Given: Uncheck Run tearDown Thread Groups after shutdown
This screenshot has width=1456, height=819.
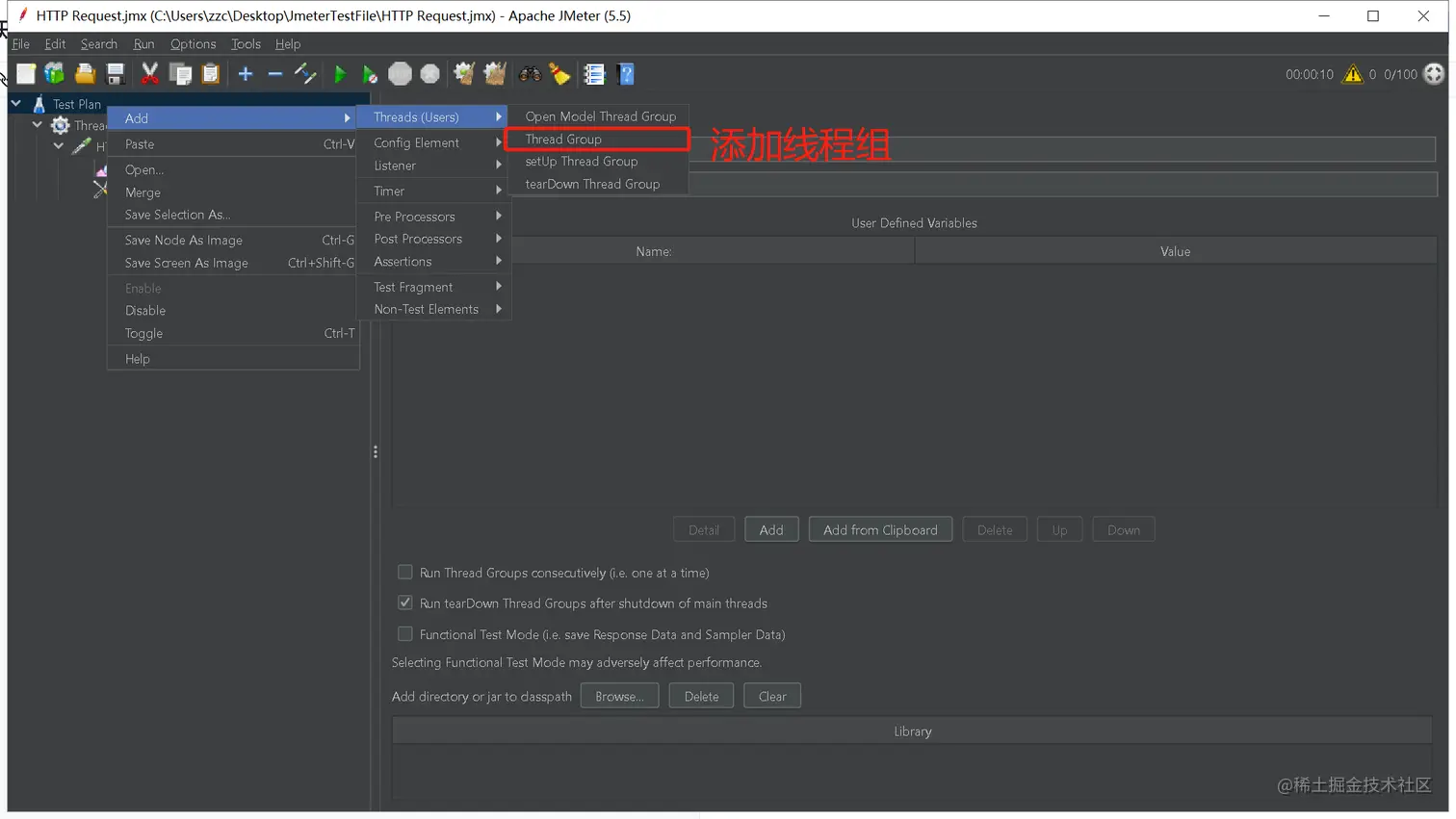Looking at the screenshot, I should click(x=405, y=603).
